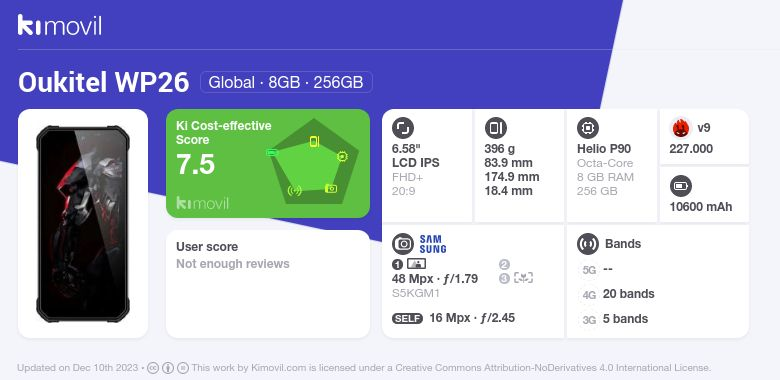Open the Oukitel WP26 phone image

[83, 223]
